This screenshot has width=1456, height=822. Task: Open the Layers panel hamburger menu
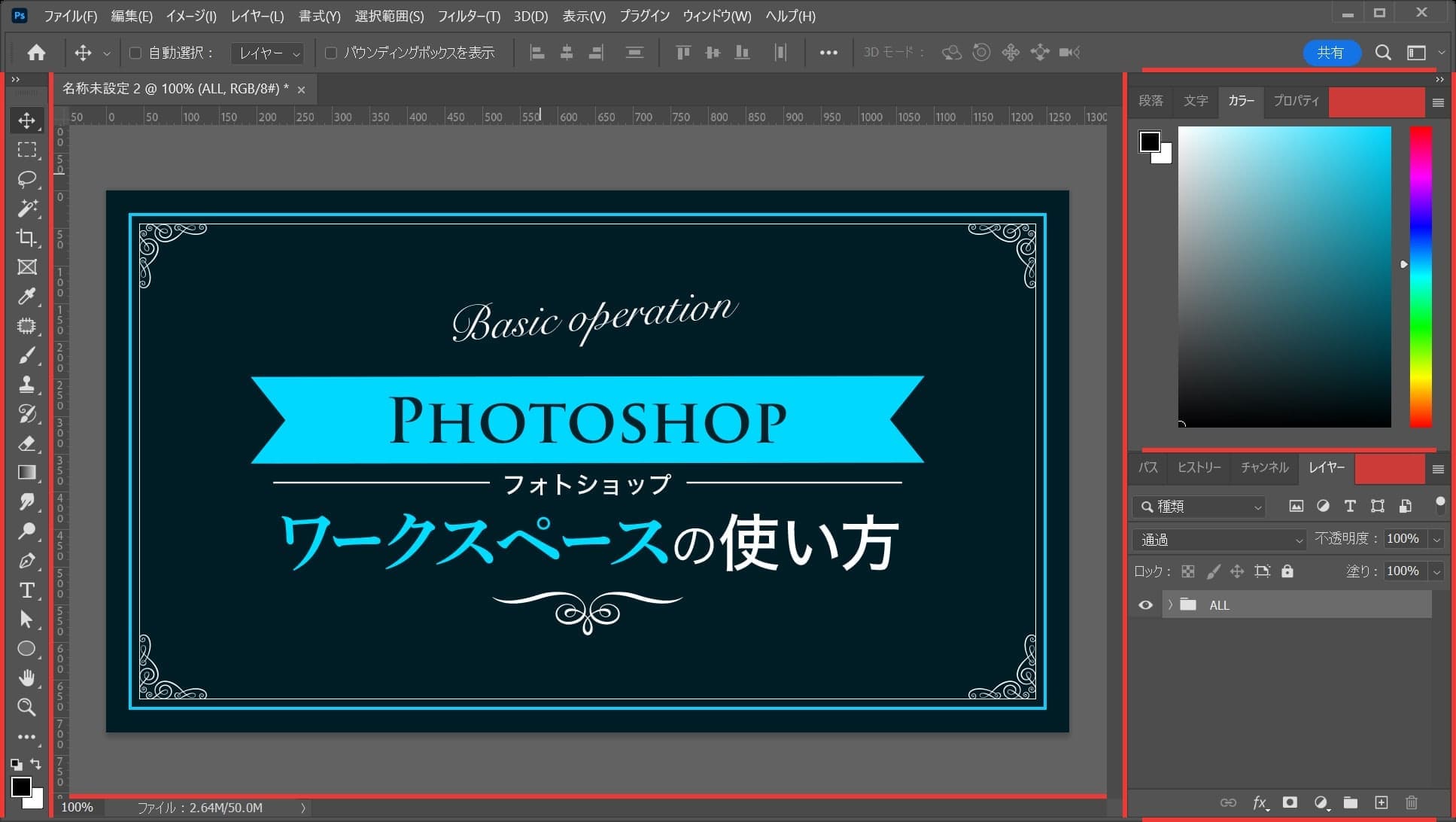1438,470
